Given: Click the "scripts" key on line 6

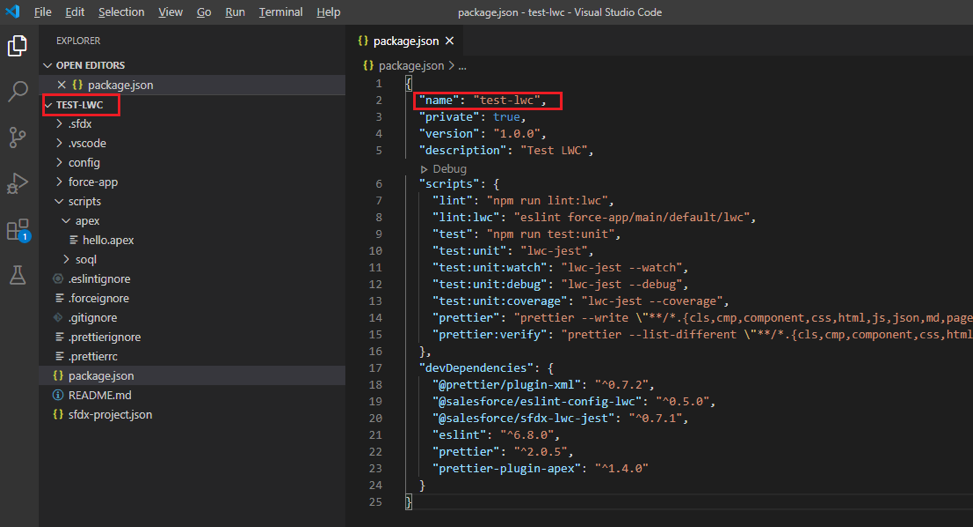Looking at the screenshot, I should (x=449, y=184).
